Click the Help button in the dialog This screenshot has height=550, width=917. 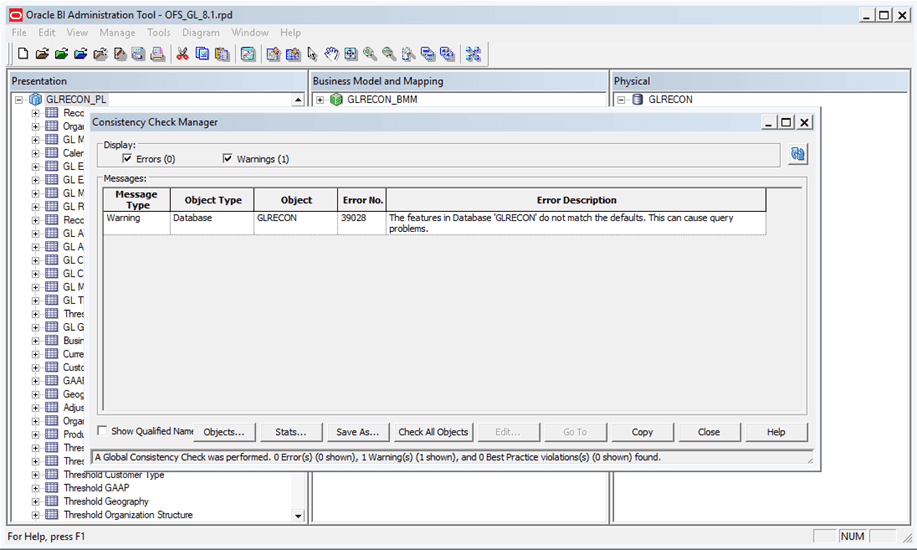click(776, 432)
